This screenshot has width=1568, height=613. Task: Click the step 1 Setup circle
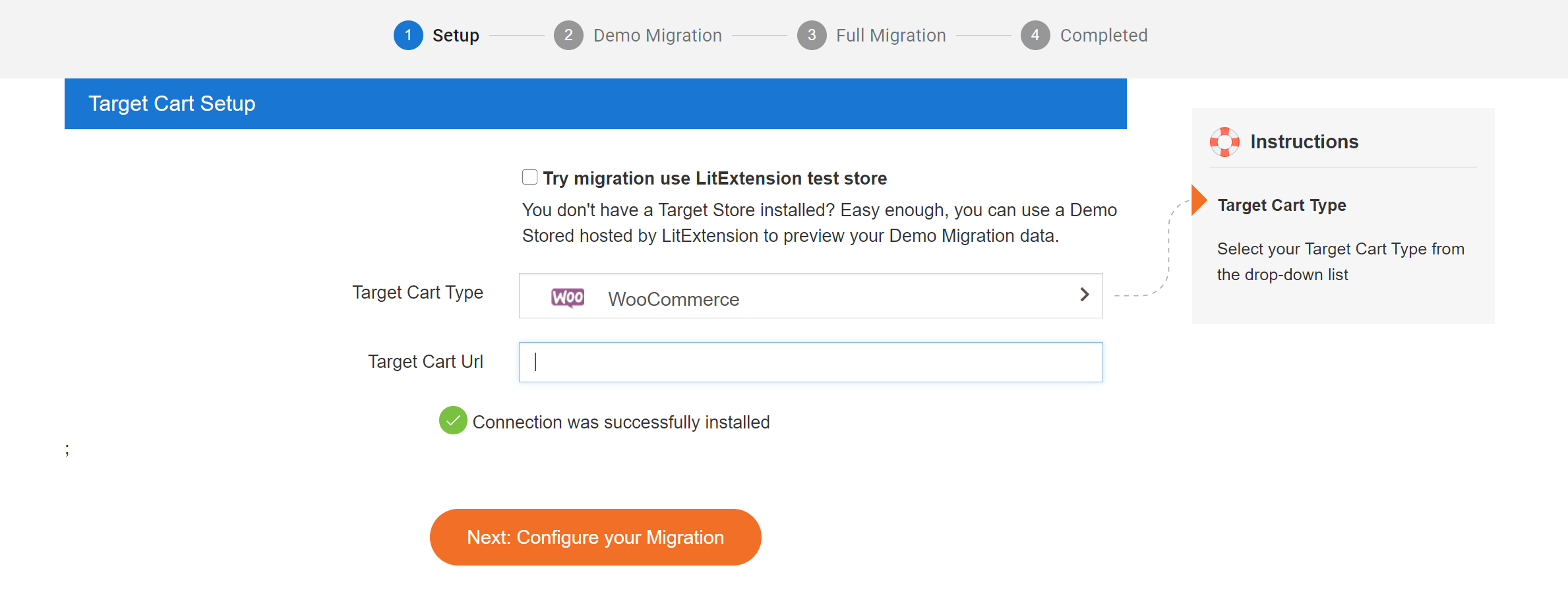[408, 35]
